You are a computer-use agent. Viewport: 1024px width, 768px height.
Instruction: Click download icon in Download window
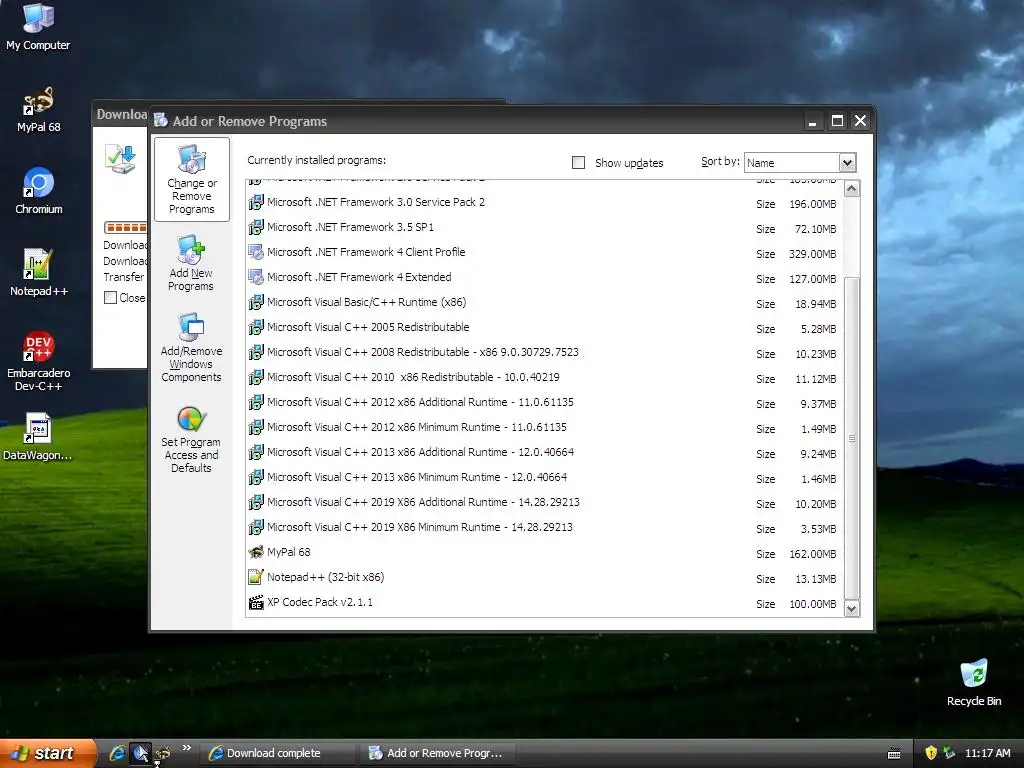pos(121,159)
